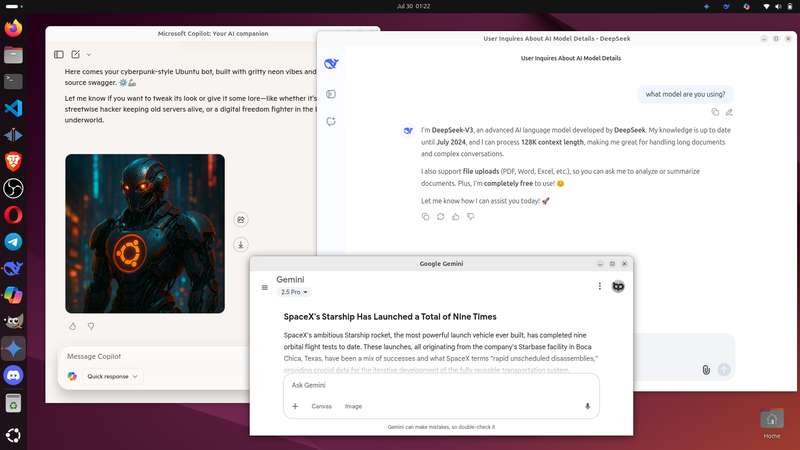Regenerate the DeepSeek response

tap(442, 216)
